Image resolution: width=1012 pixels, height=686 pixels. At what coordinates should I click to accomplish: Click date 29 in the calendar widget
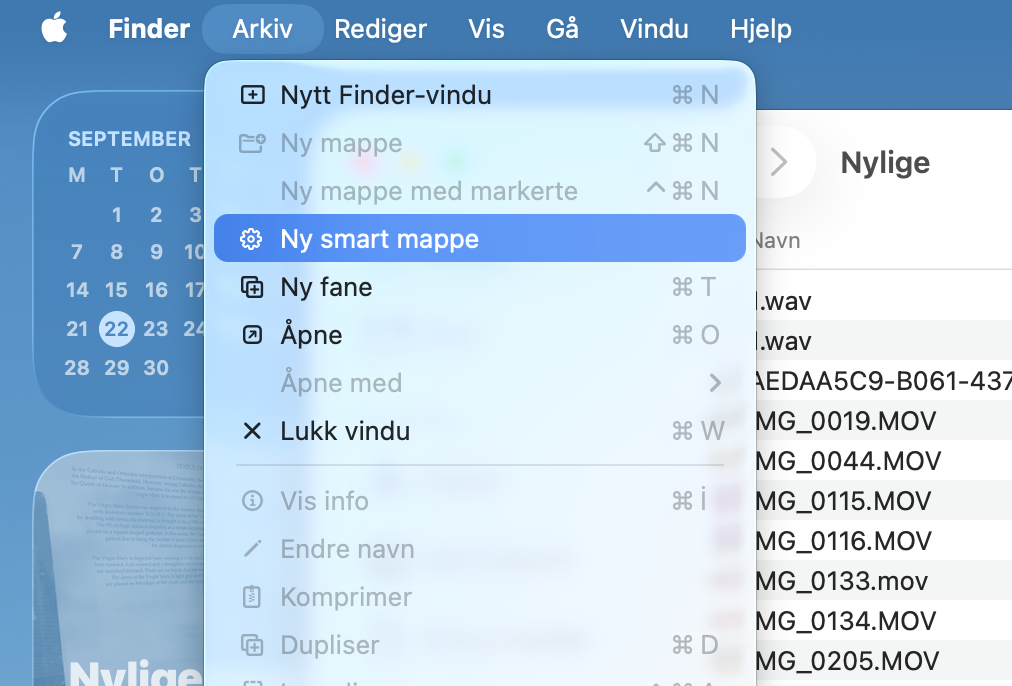tap(117, 368)
